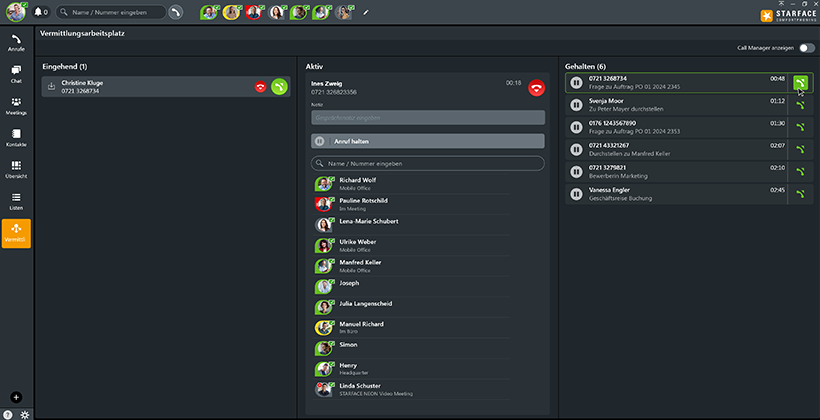
Task: Accept incoming call from Christine Kluge
Action: pos(280,87)
